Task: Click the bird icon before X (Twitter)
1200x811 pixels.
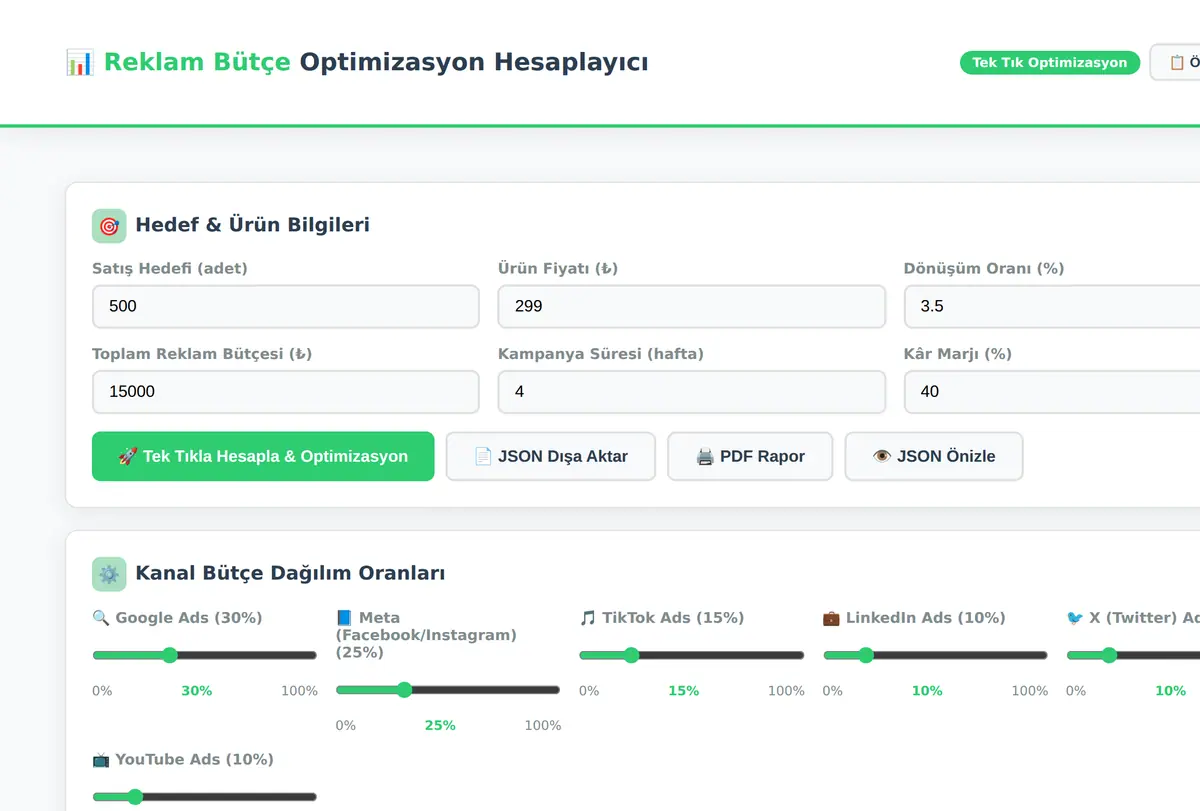Action: [1075, 618]
